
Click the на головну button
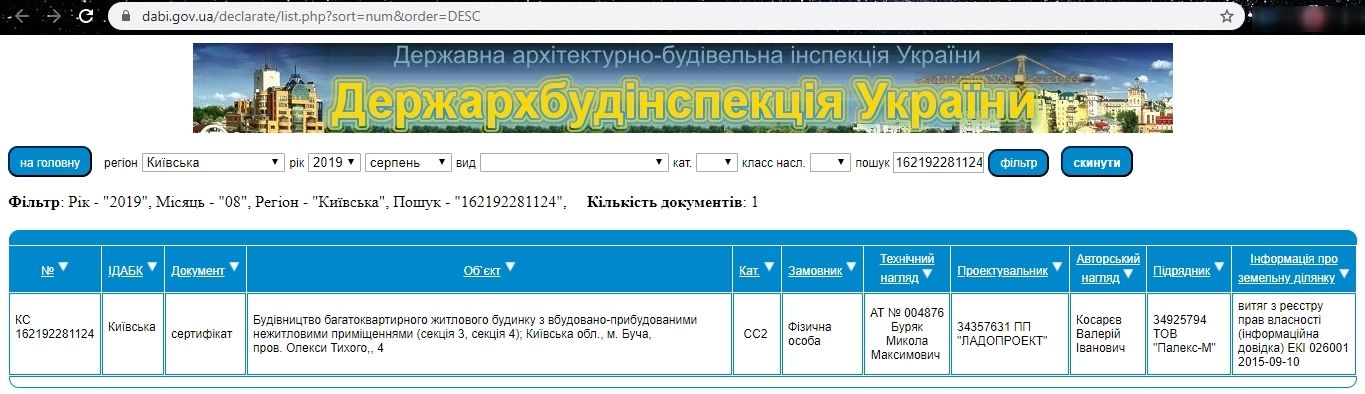[x=50, y=162]
